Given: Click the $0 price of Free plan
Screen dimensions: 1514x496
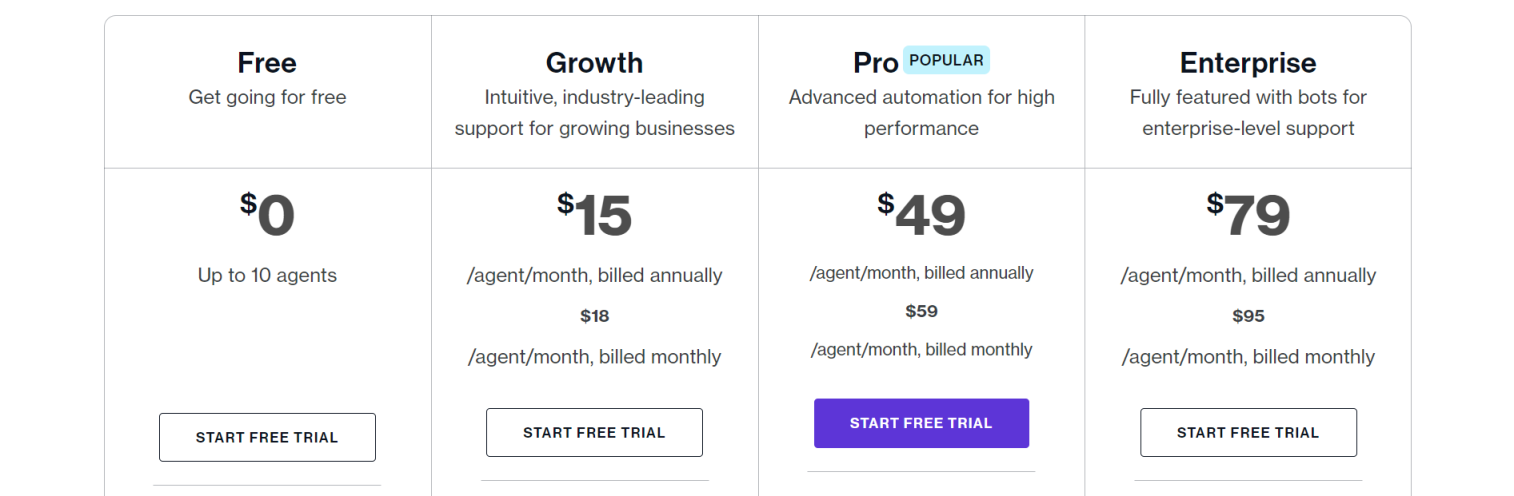Looking at the screenshot, I should point(267,215).
